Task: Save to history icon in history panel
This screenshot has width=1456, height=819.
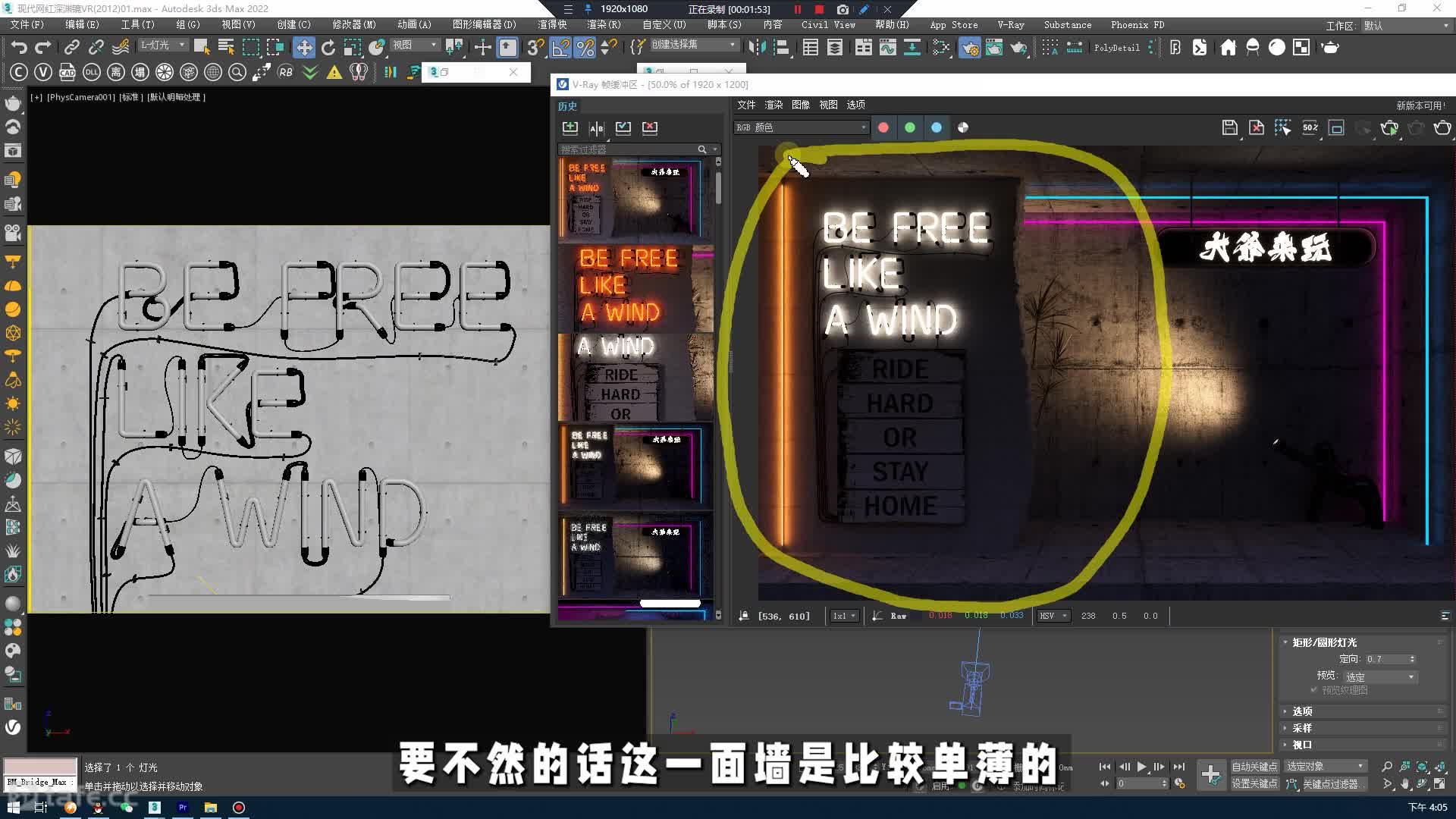Action: [x=570, y=127]
